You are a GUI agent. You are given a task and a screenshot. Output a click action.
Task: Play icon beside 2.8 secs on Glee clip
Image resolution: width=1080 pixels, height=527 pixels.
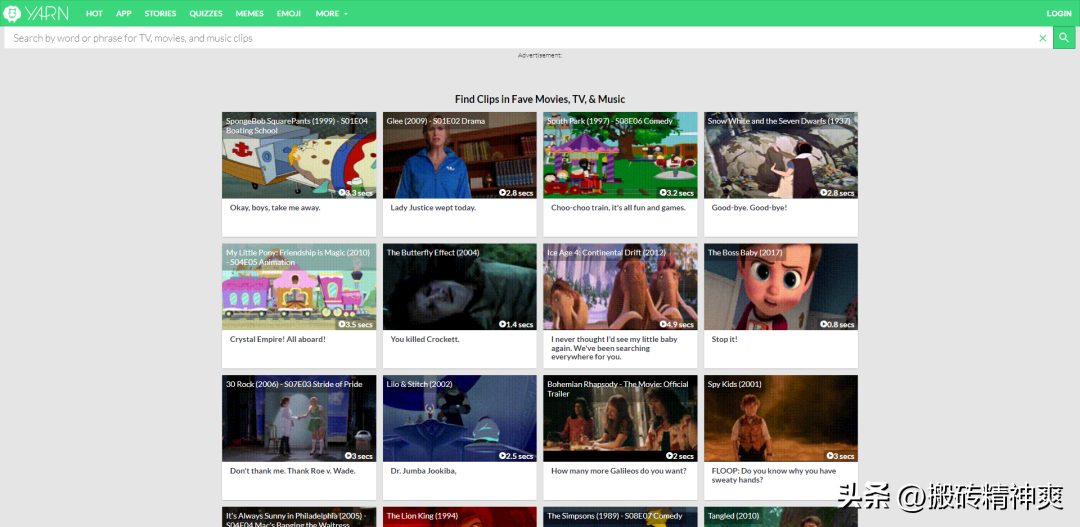pos(502,193)
